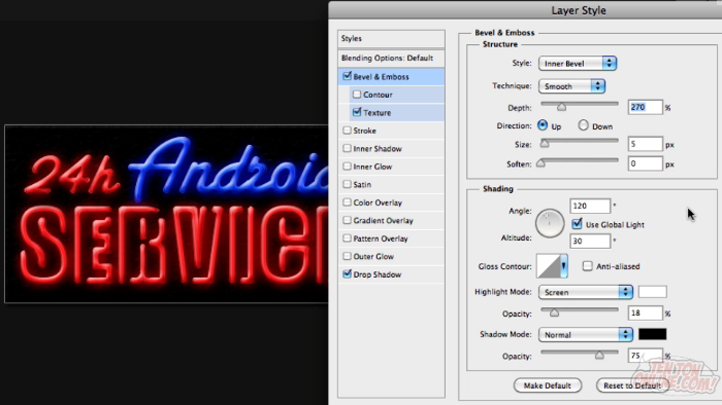The width and height of the screenshot is (722, 405).
Task: Click the Reset to Default button
Action: pos(632,385)
